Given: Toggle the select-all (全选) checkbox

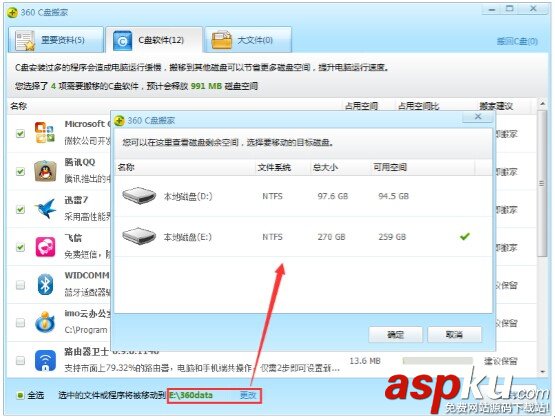Looking at the screenshot, I should 20,395.
